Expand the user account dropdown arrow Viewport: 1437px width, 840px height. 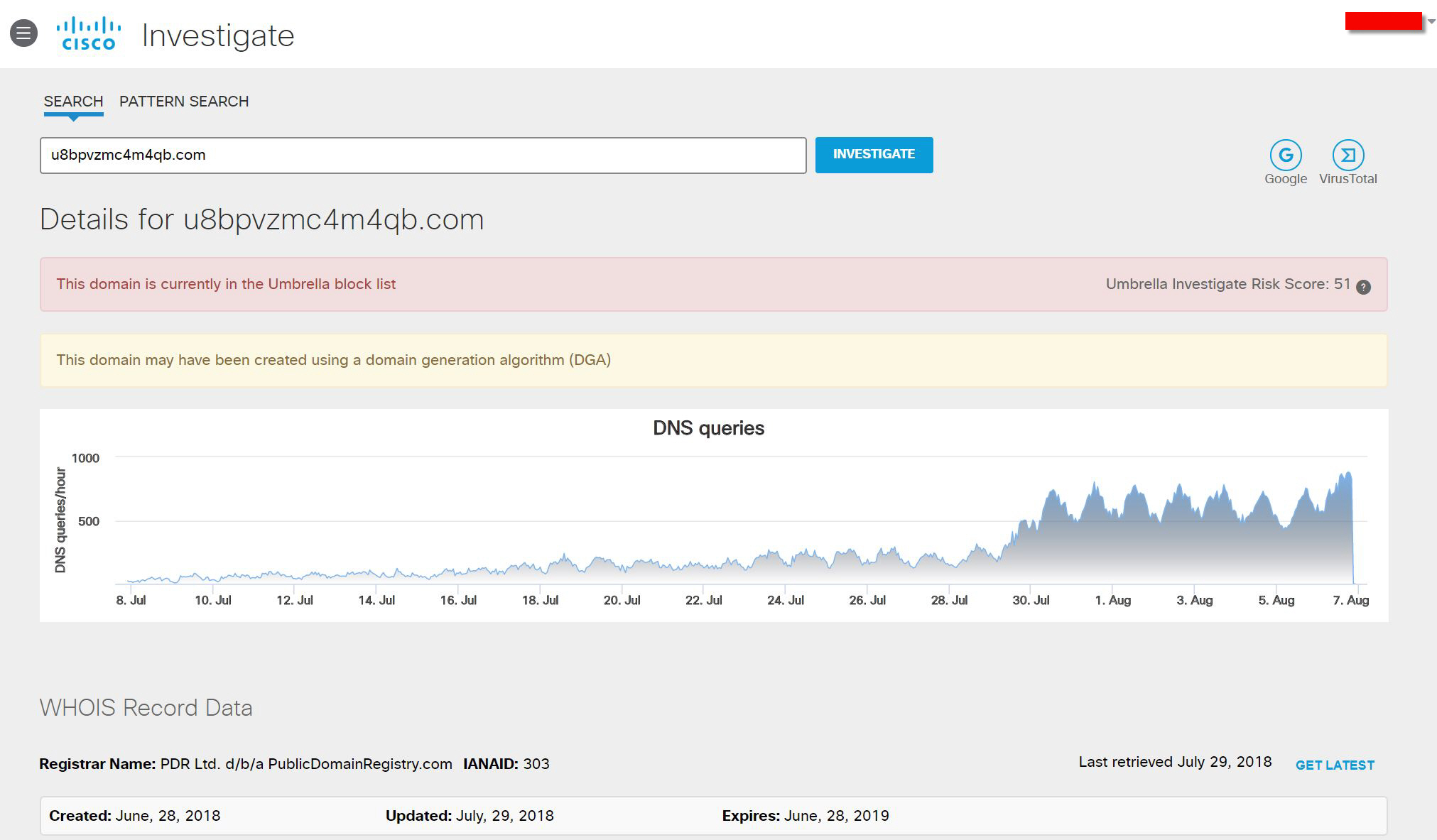pos(1431,22)
